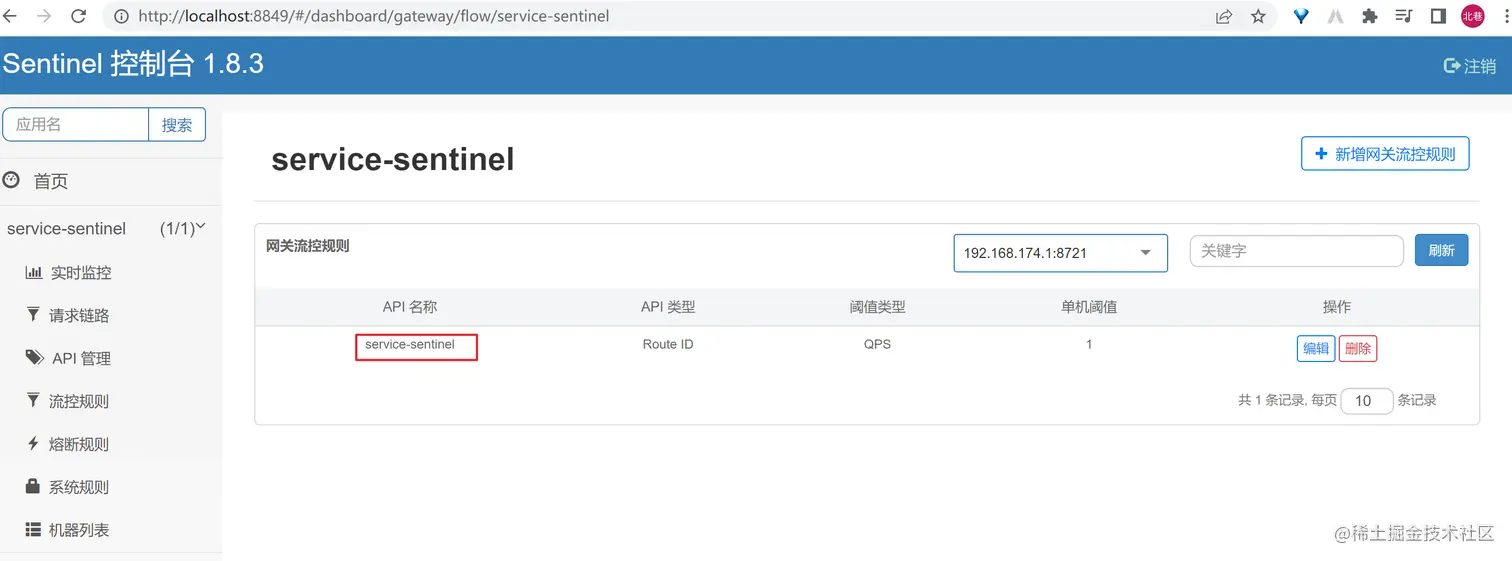Click the page size field showing 10
This screenshot has height=561, width=1512.
click(x=1367, y=401)
